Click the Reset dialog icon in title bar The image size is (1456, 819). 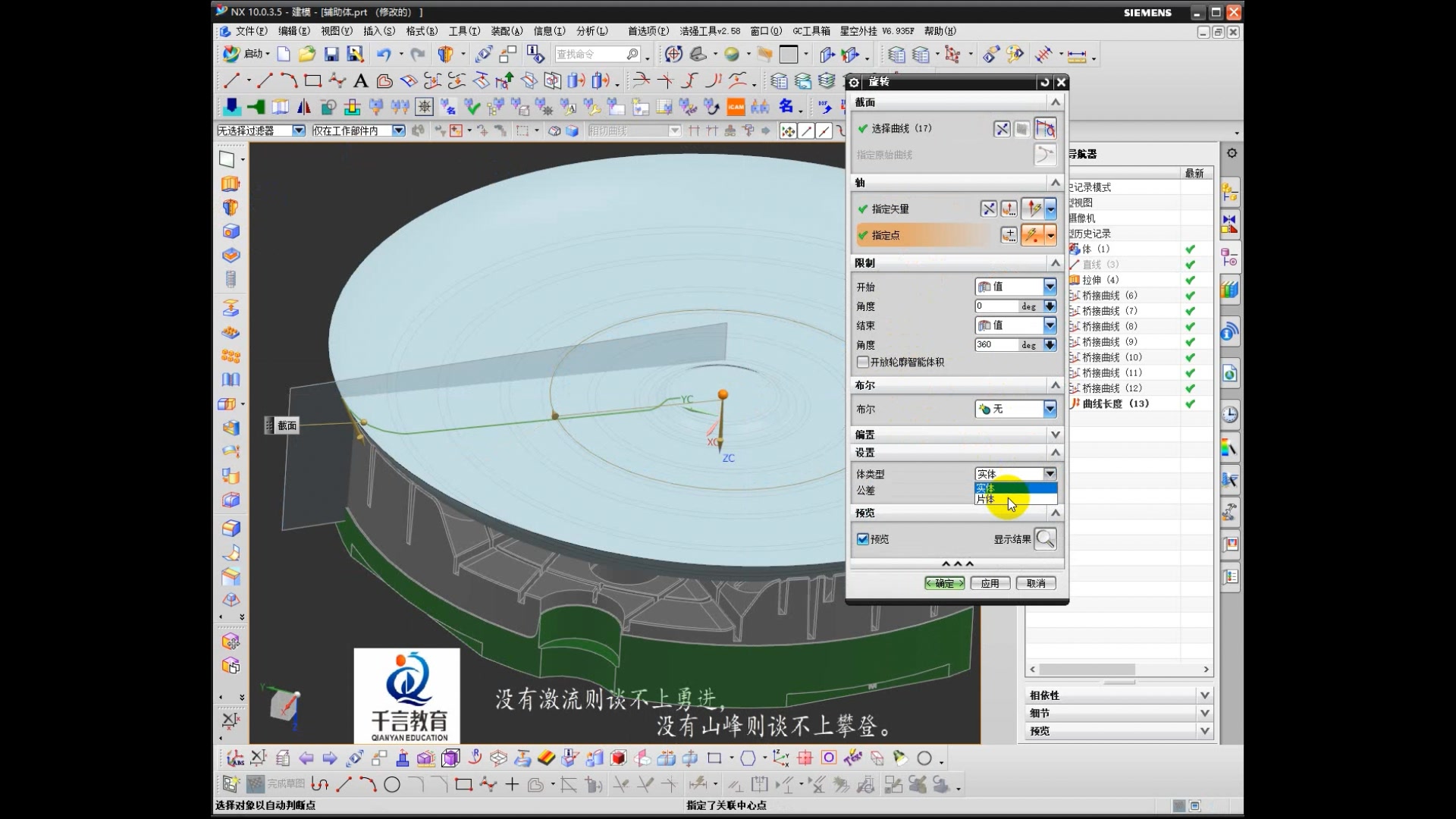[1045, 82]
